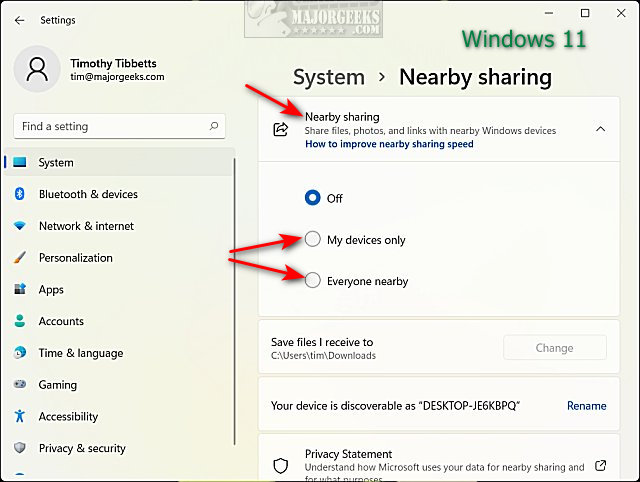Click the back arrow in Settings

[x=19, y=20]
